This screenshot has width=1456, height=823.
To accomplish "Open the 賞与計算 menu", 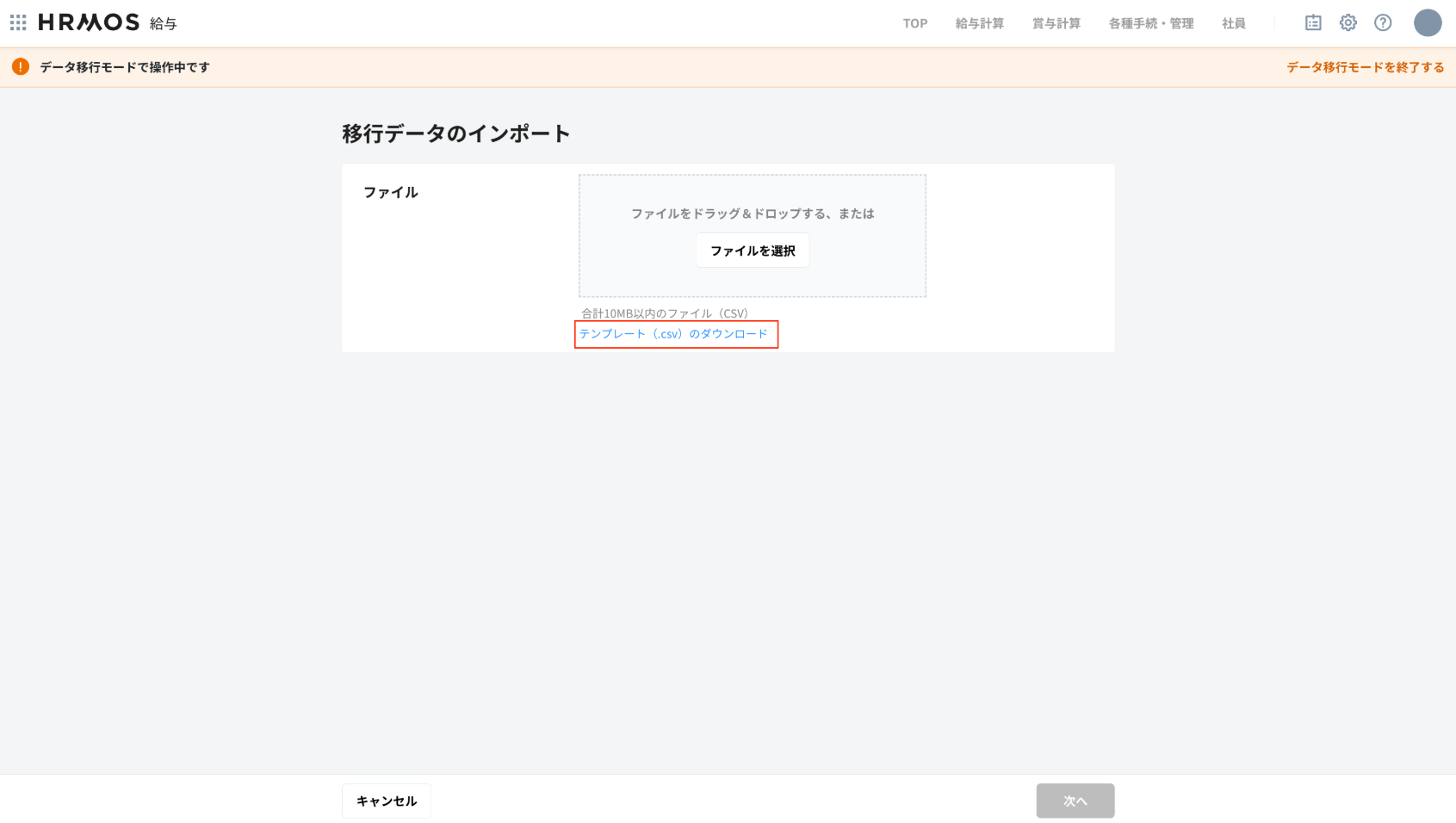I will [1056, 23].
